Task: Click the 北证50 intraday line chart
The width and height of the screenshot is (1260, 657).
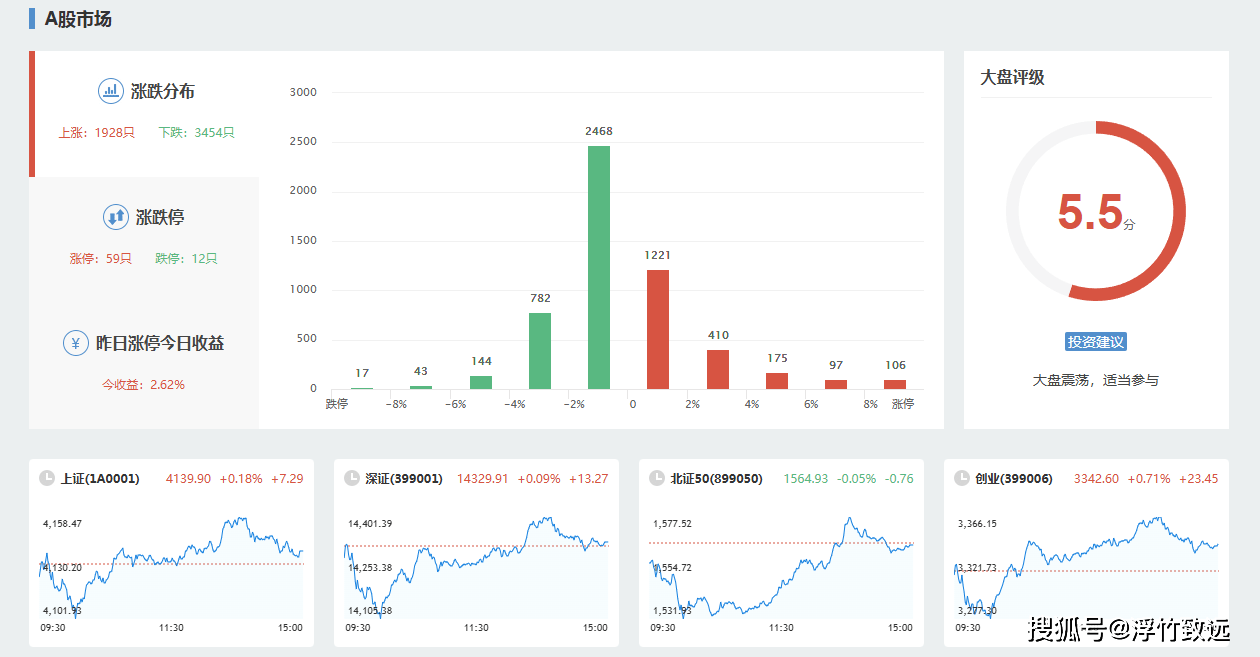Action: pos(781,565)
